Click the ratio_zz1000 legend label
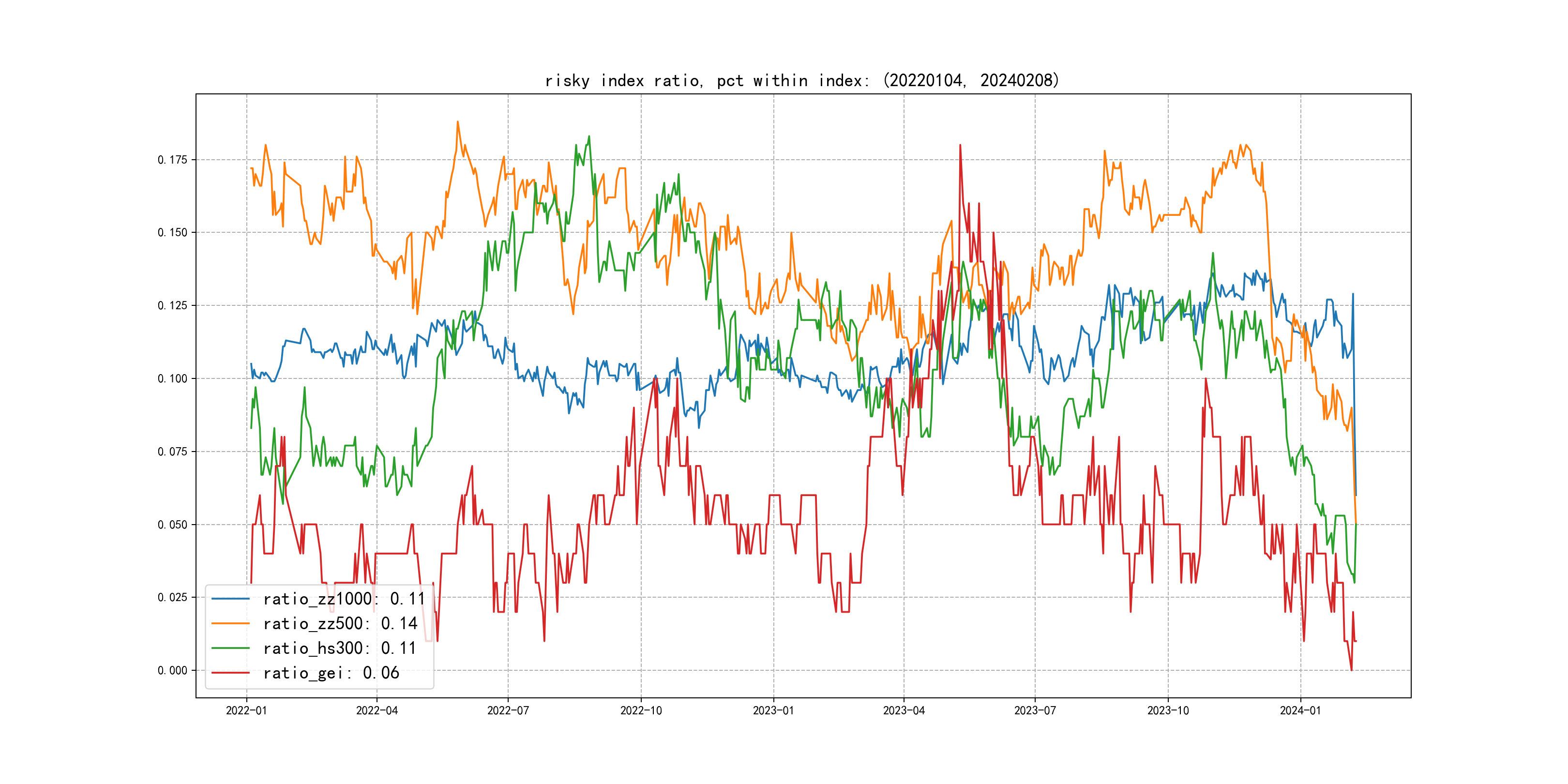Screen dimensions: 1568x784 click(x=344, y=599)
